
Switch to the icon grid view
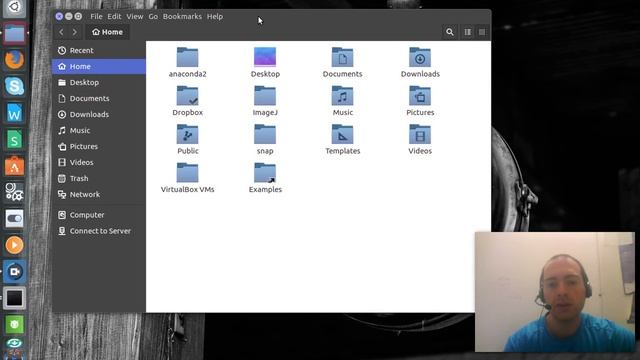(482, 32)
